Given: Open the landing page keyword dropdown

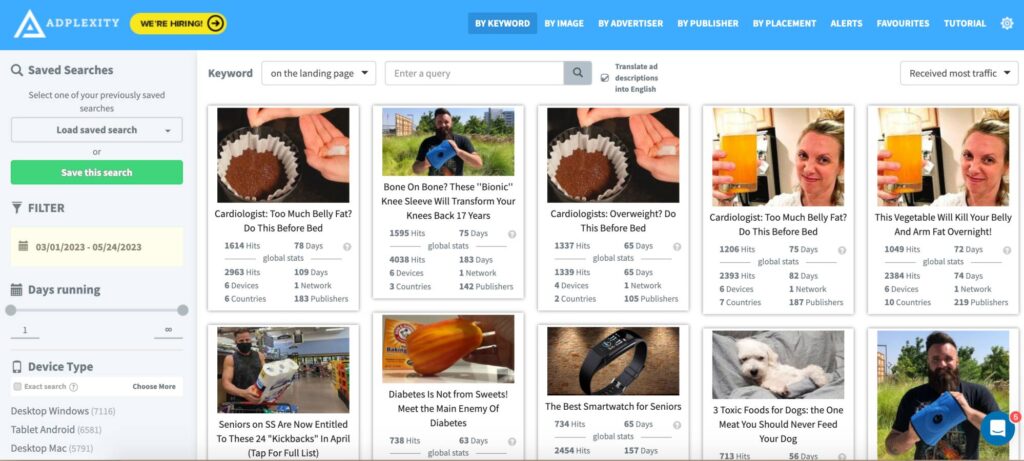Looking at the screenshot, I should [319, 73].
